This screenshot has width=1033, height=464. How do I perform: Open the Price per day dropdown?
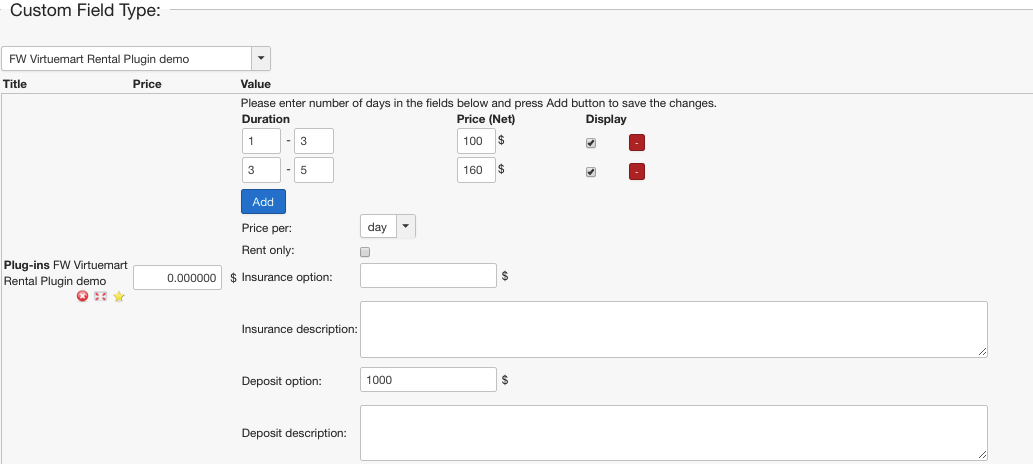tap(387, 227)
